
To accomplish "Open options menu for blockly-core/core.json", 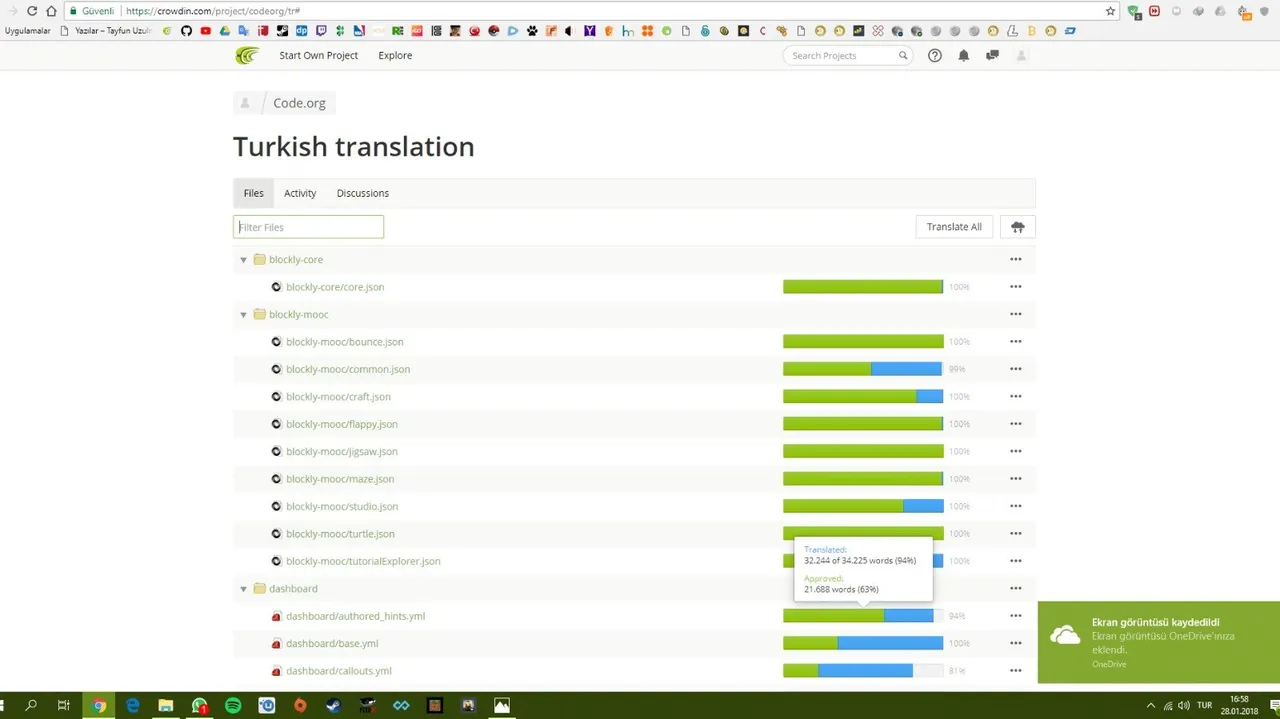I will tap(1016, 287).
